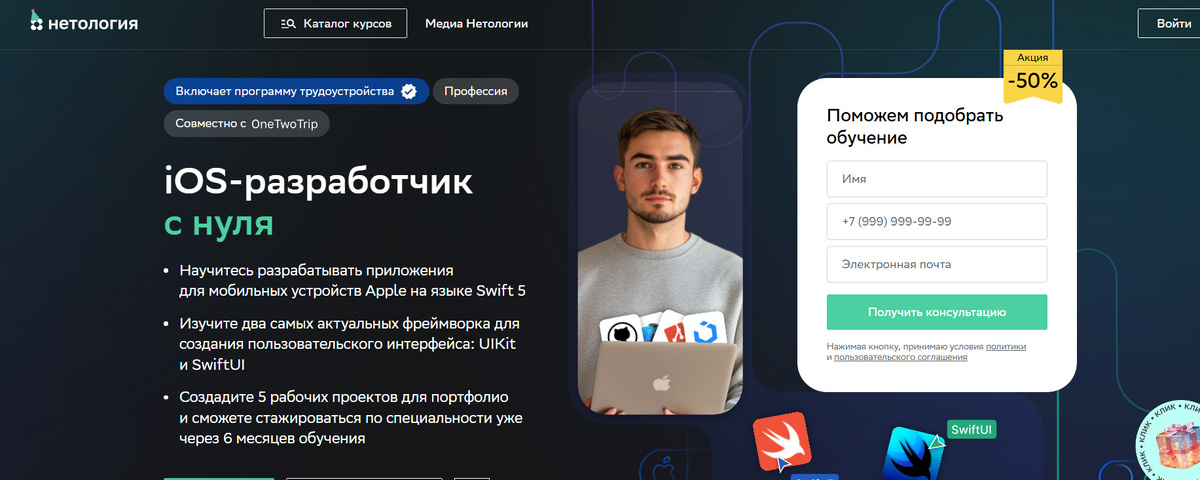Click the catalog search icon in Каталог курсов

pos(288,23)
